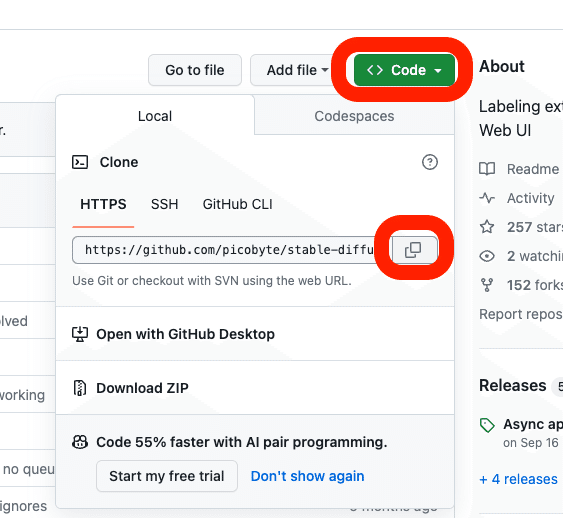The image size is (563, 518).
Task: Click Start my free trial button
Action: (167, 476)
